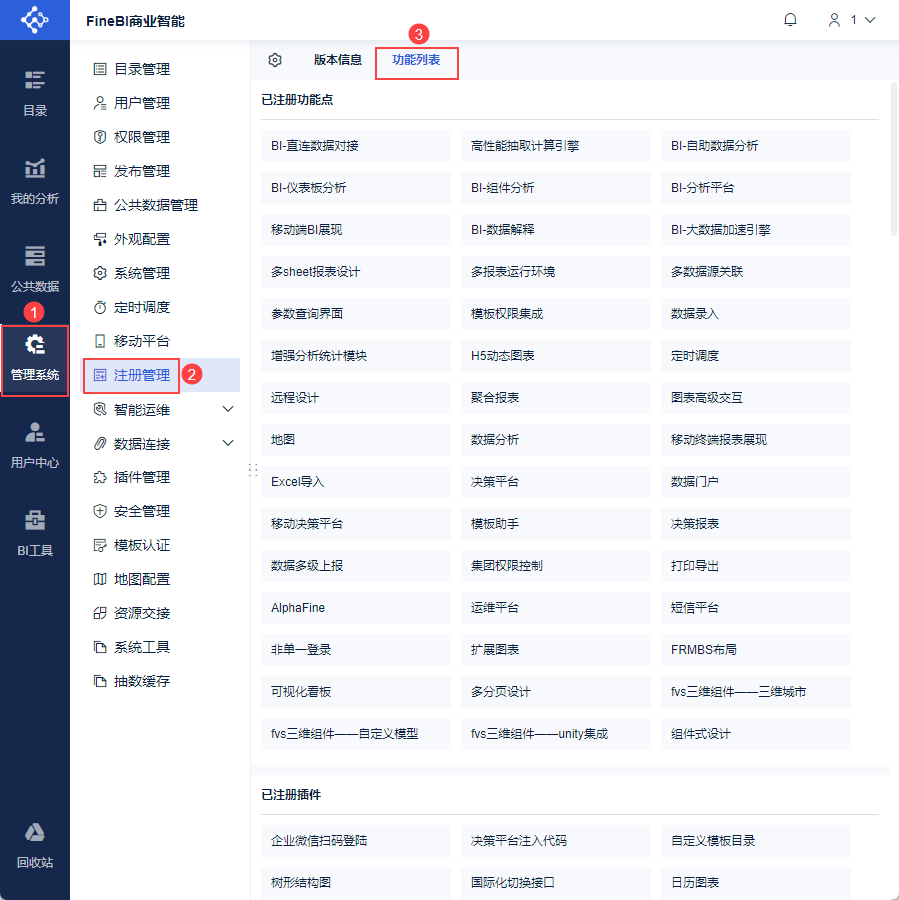Click the vertical scrollbar of the feature list
This screenshot has height=900, width=899.
[893, 159]
